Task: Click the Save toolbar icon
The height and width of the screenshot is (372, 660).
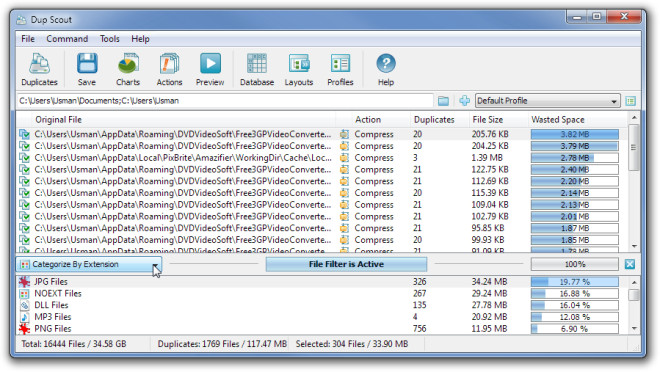Action: (87, 69)
